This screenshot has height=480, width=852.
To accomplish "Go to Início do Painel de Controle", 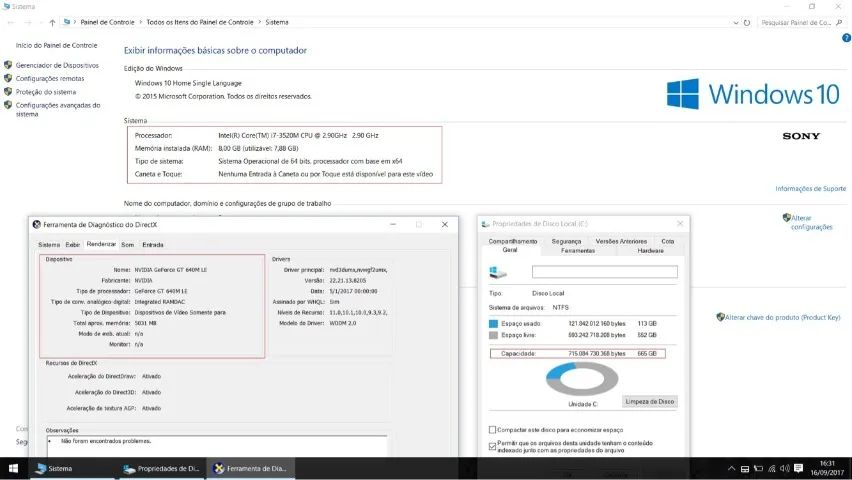I will 57,45.
